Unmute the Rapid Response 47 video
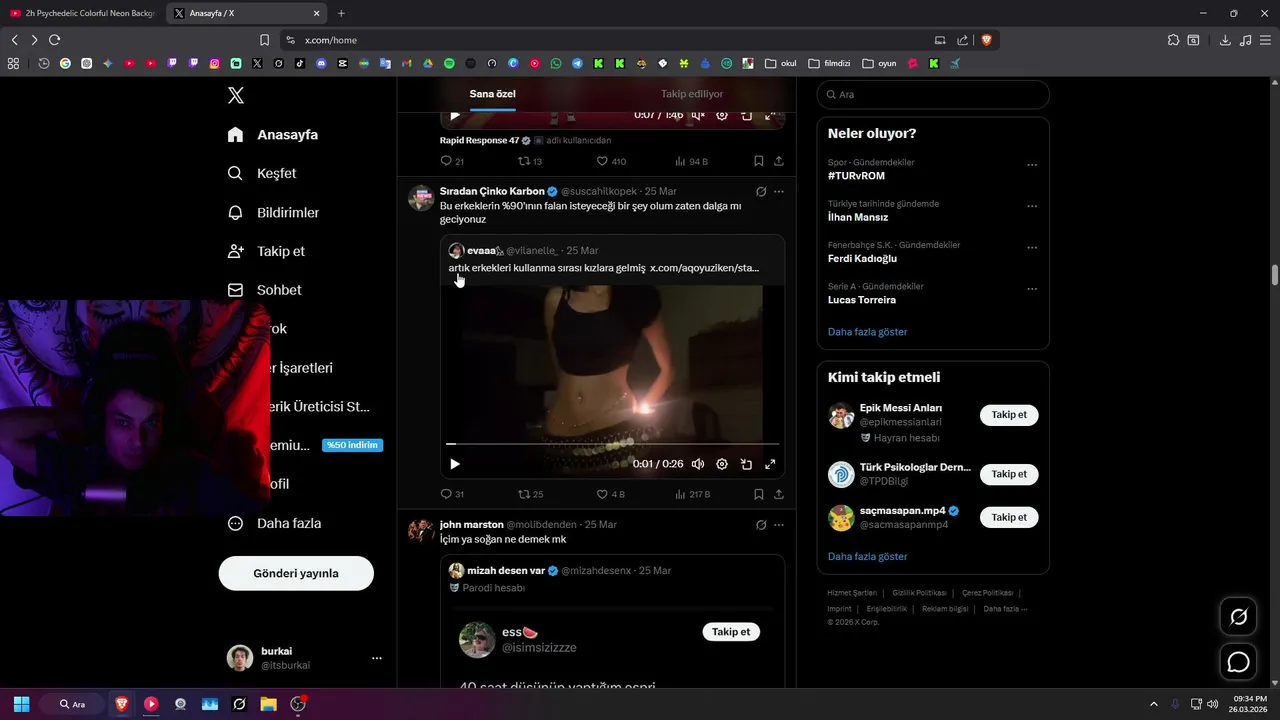Viewport: 1280px width, 720px height. coord(698,116)
